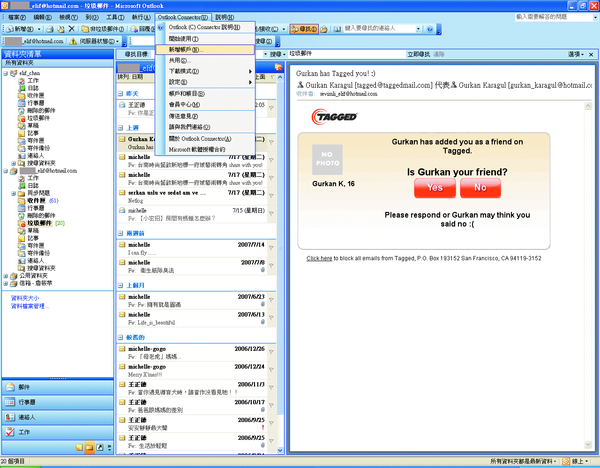
Task: Click the Print icon in toolbar
Action: 50,29
